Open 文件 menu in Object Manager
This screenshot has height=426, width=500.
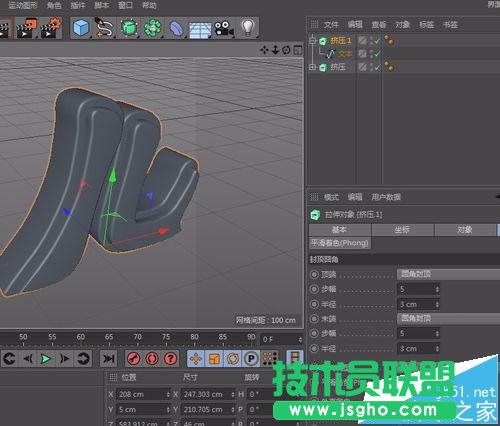pyautogui.click(x=331, y=24)
